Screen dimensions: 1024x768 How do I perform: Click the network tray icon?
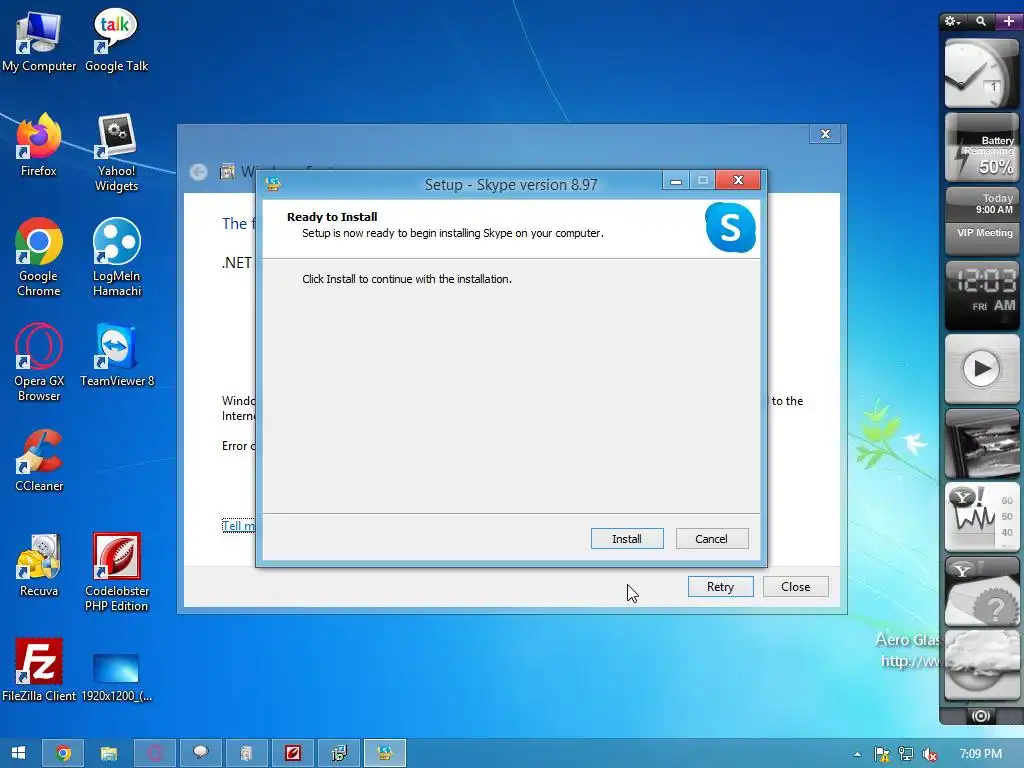[x=906, y=754]
